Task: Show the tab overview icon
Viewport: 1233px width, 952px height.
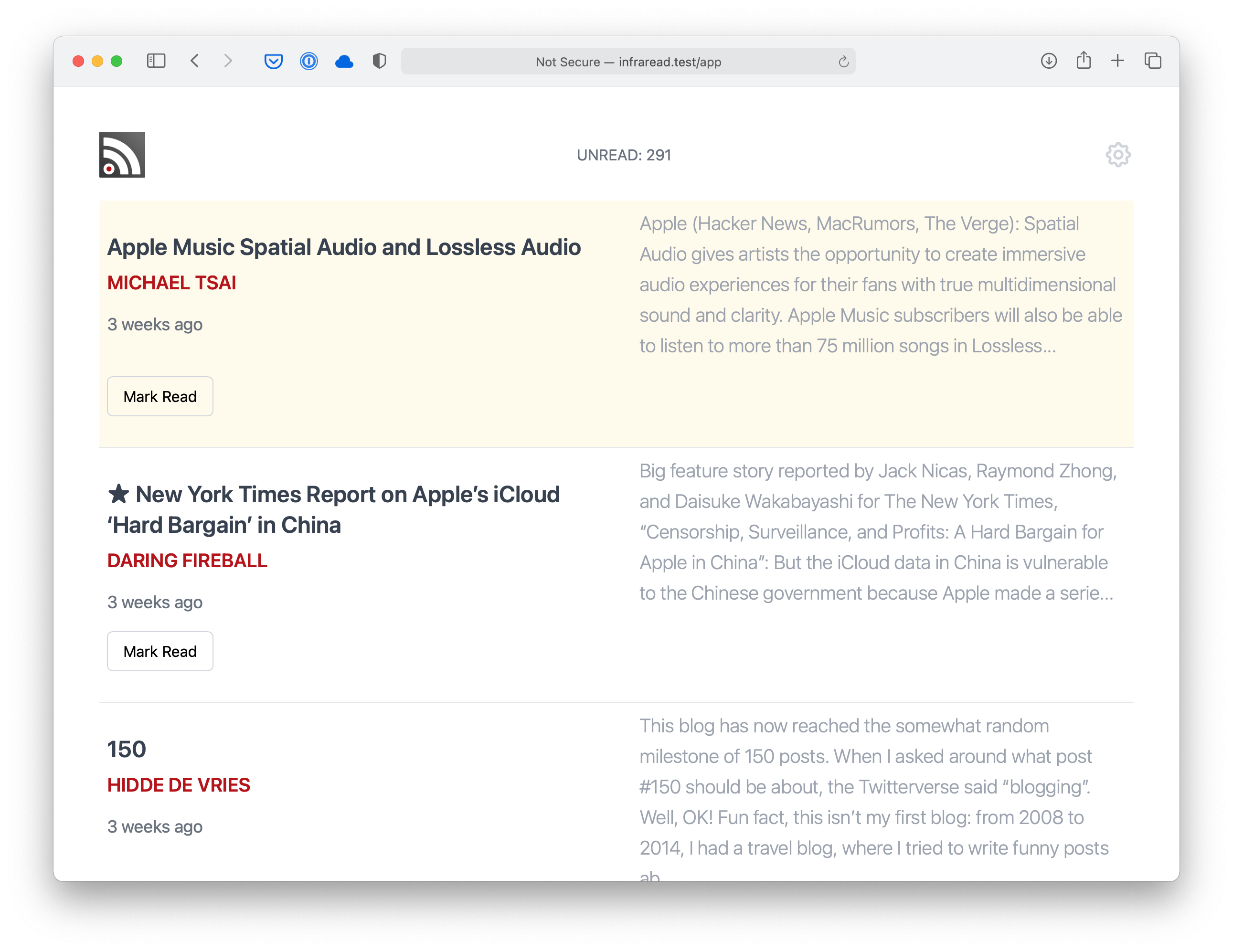Action: coord(1152,61)
